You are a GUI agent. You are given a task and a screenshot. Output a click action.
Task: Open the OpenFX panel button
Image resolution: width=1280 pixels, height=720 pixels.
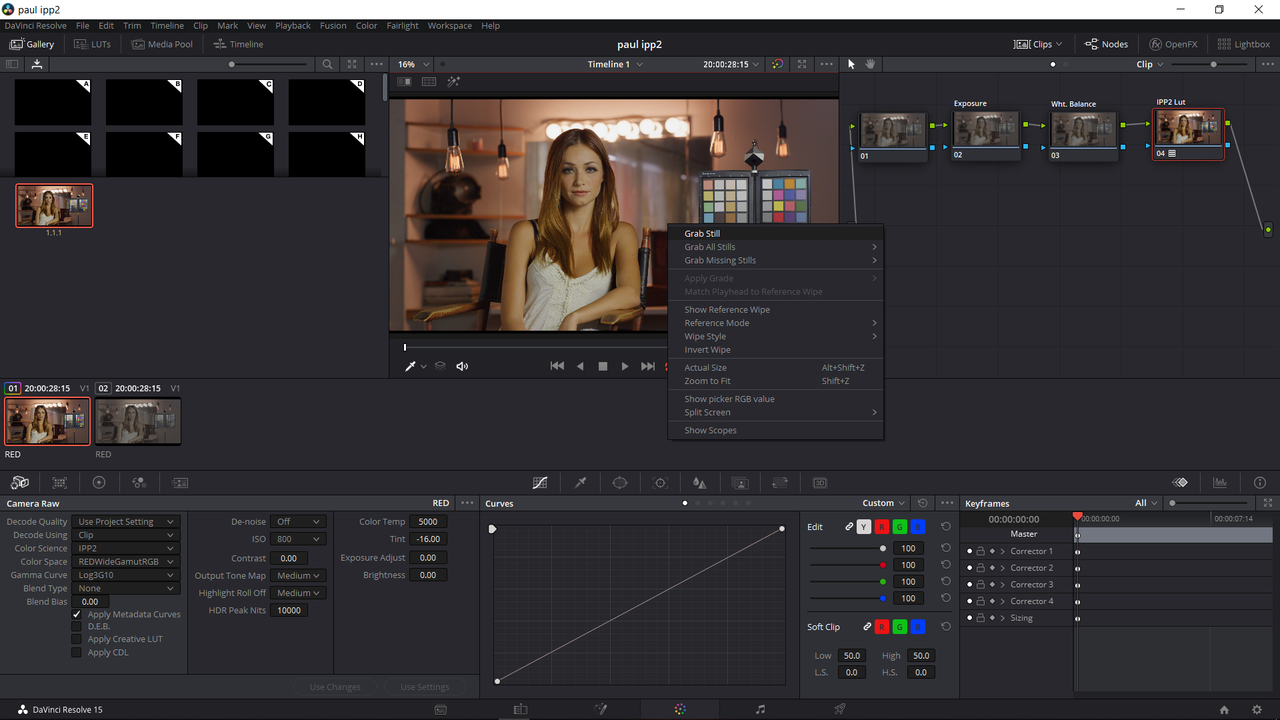tap(1174, 44)
